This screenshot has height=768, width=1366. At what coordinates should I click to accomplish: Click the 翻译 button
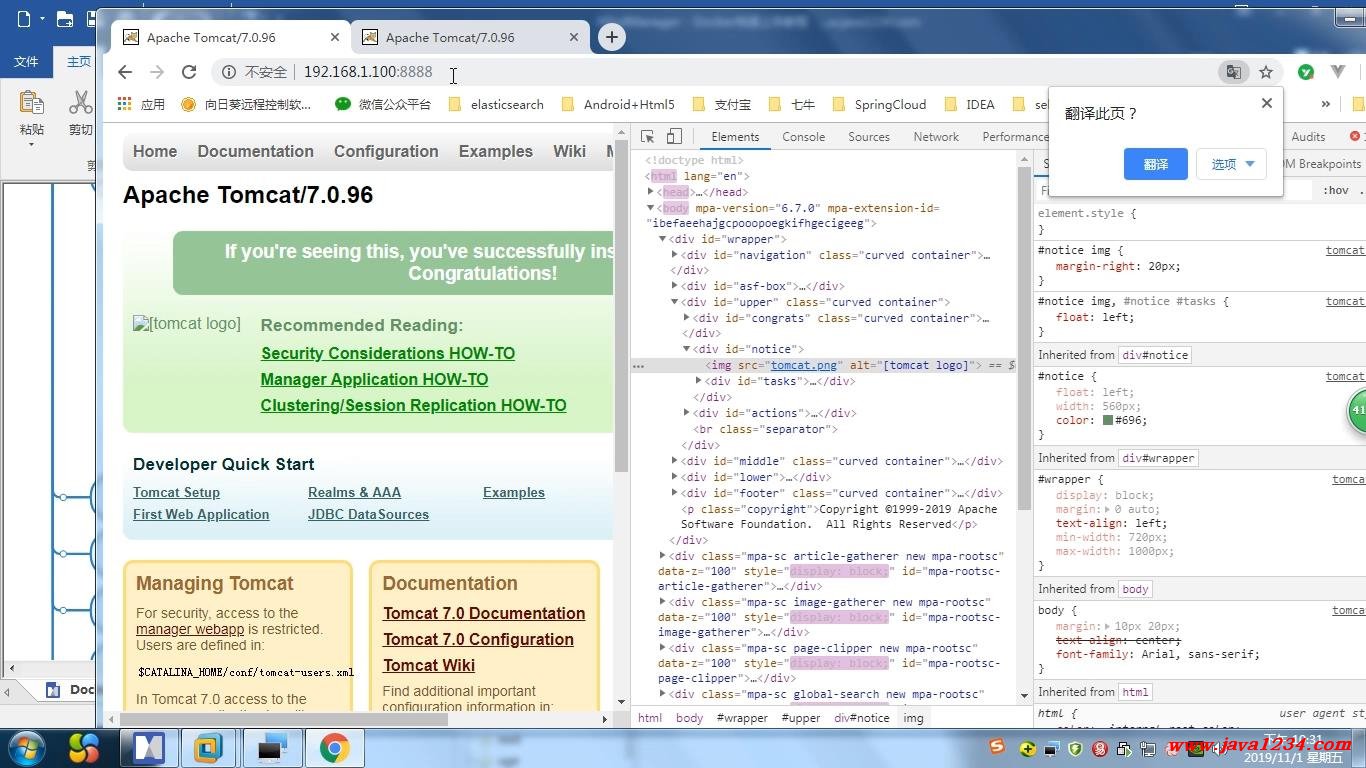(1155, 164)
